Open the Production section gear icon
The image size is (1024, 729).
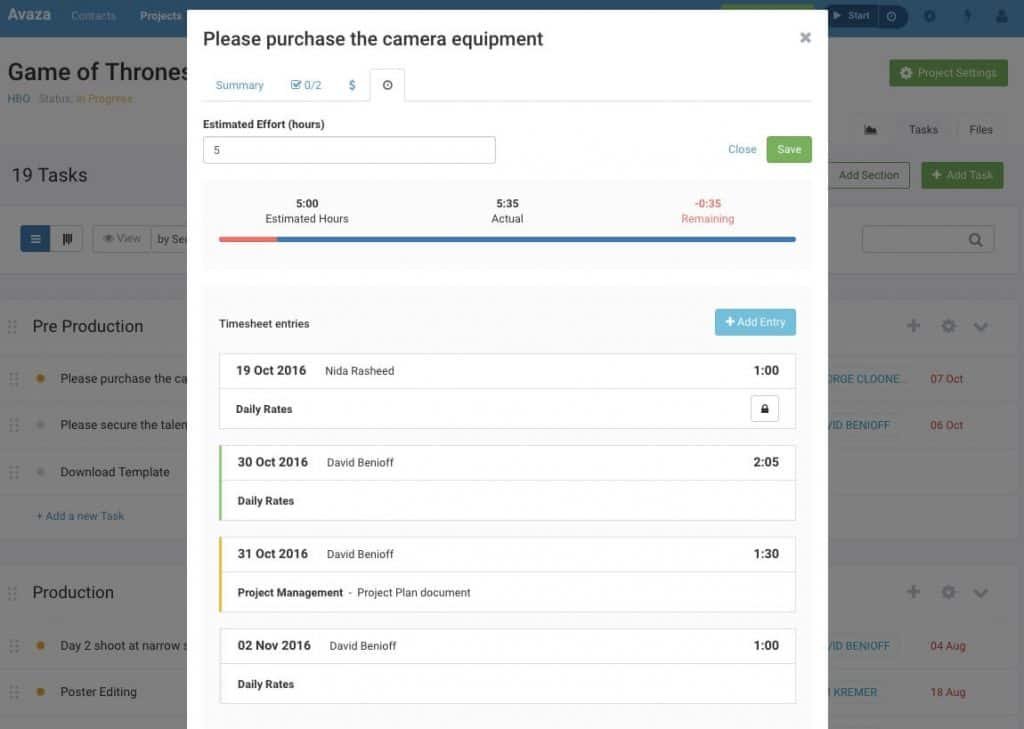point(947,592)
